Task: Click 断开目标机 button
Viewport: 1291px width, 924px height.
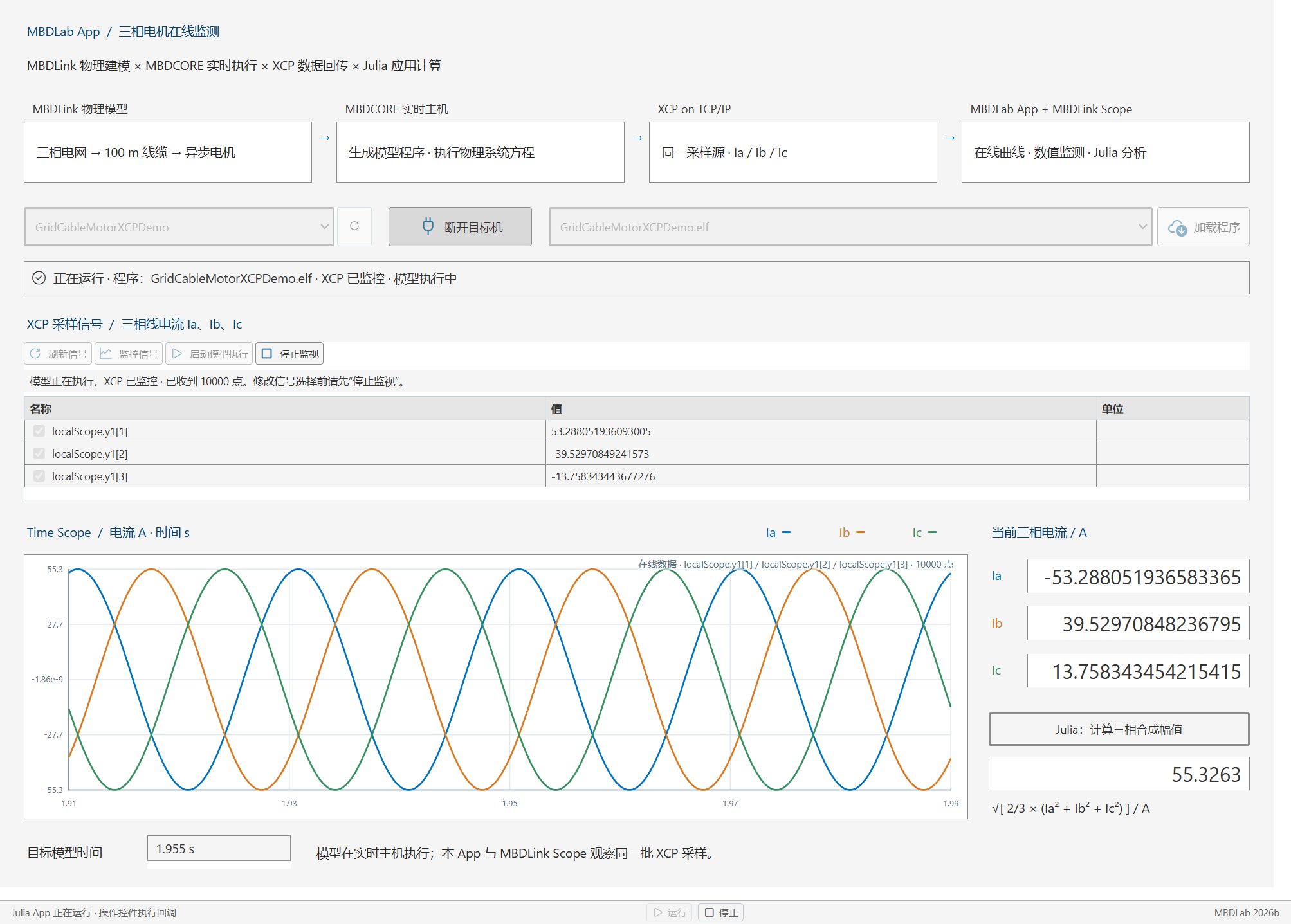Action: click(x=460, y=226)
